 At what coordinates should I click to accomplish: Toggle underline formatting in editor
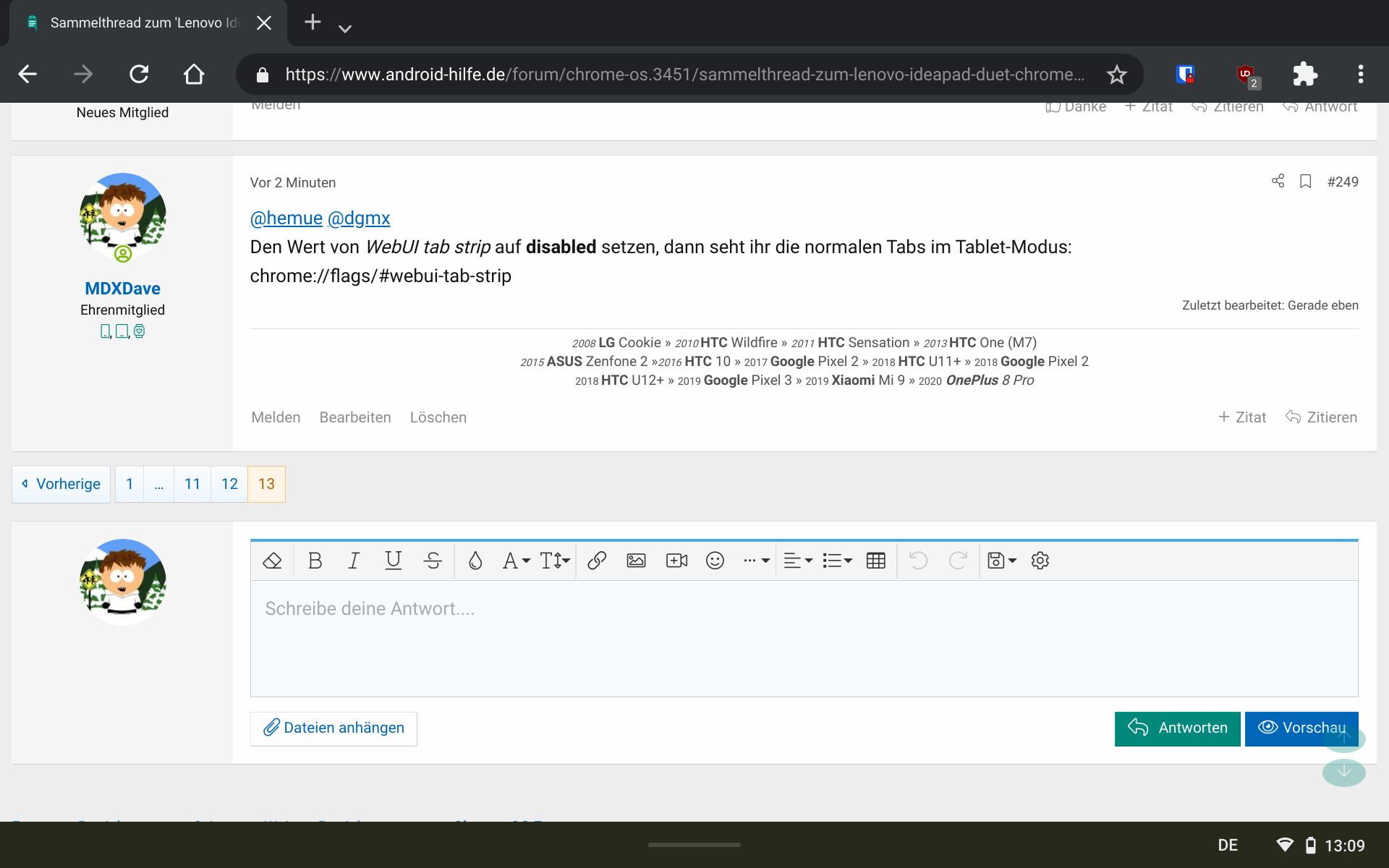click(393, 561)
